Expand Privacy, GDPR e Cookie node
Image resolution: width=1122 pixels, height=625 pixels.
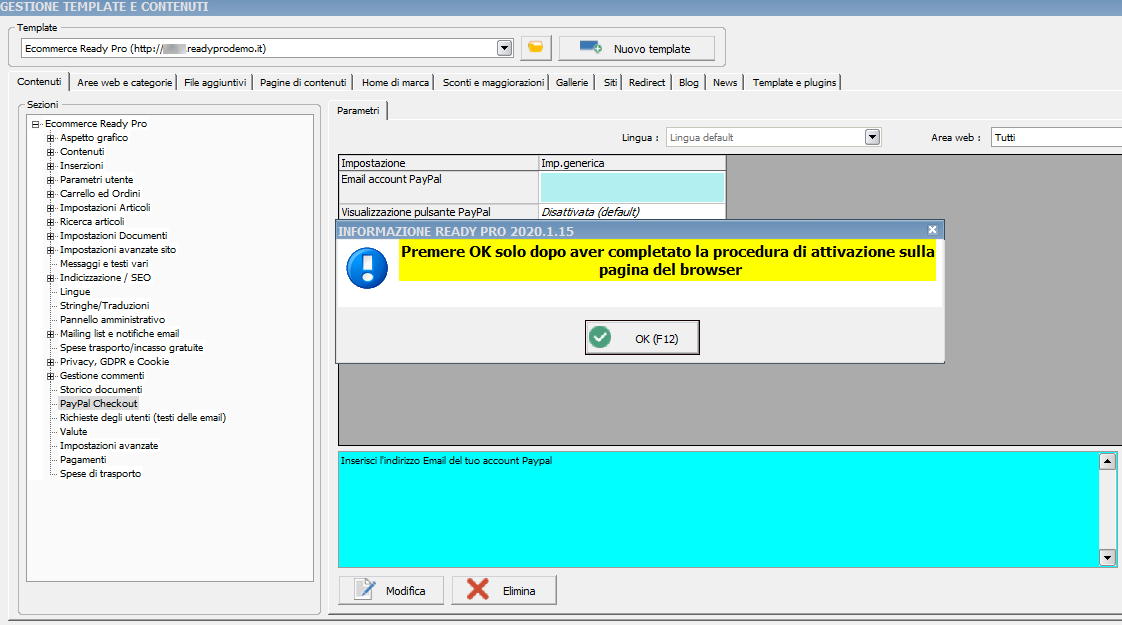(51, 362)
